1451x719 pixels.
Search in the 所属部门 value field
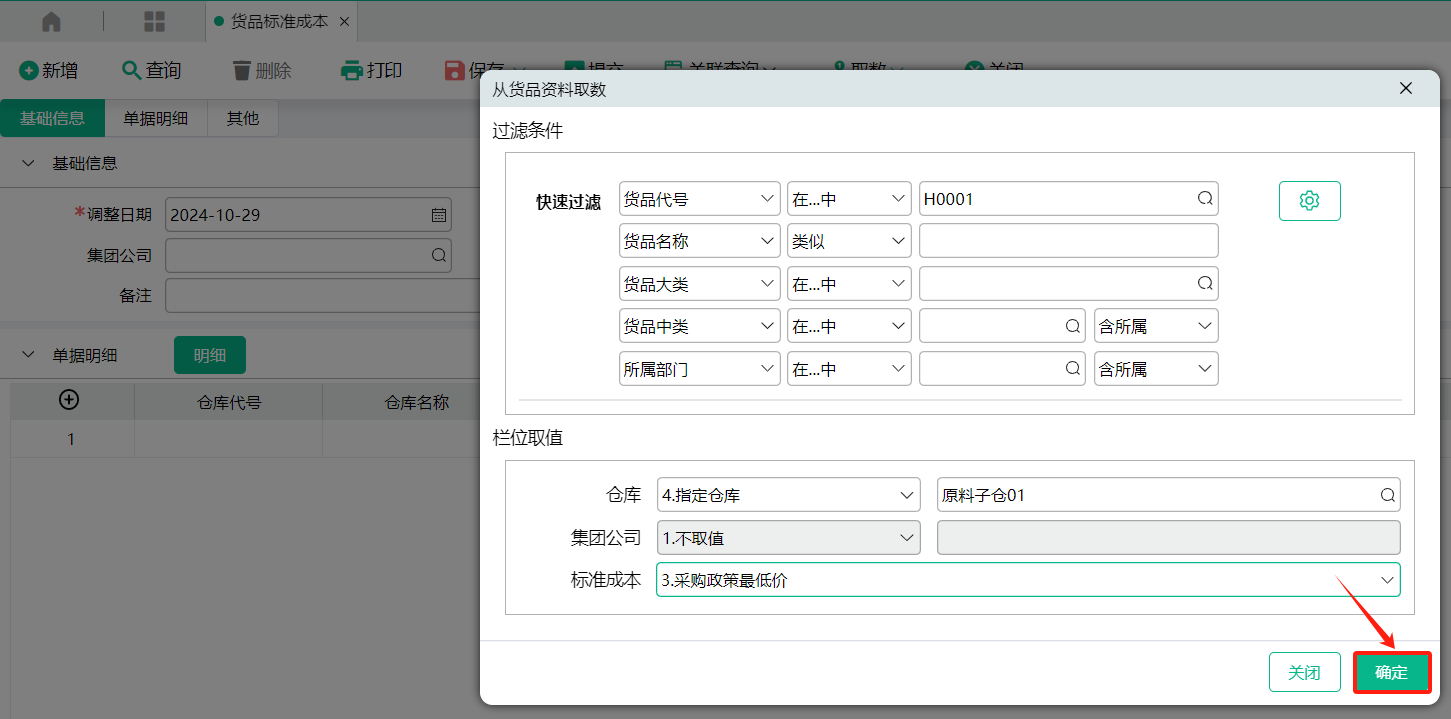point(1072,369)
